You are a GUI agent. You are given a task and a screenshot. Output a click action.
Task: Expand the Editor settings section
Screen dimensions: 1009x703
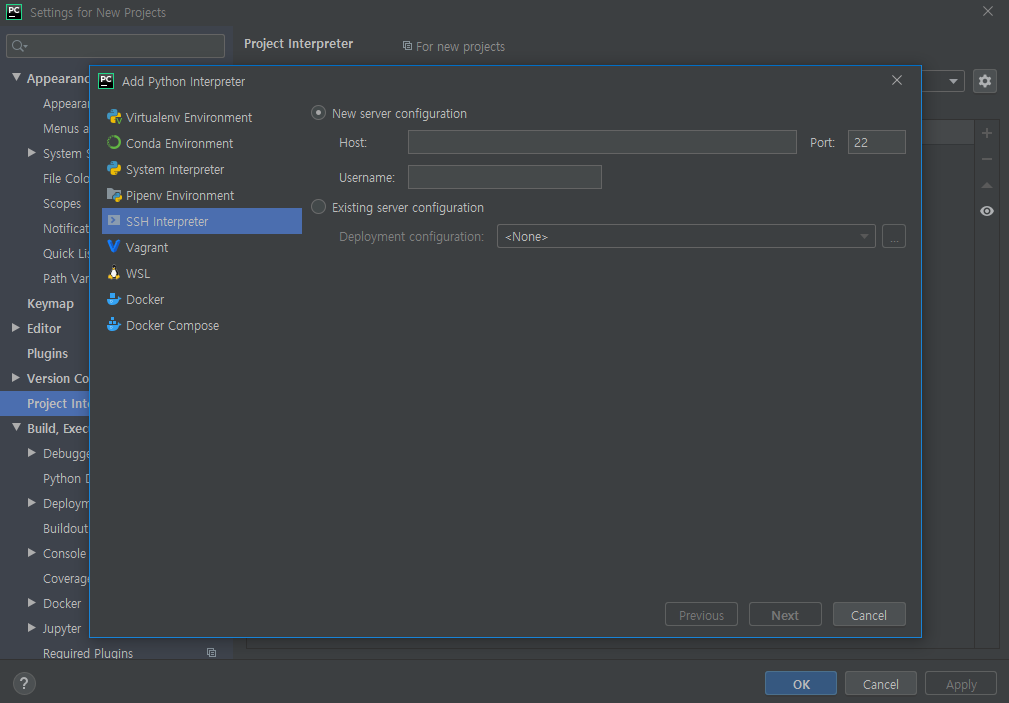[16, 328]
